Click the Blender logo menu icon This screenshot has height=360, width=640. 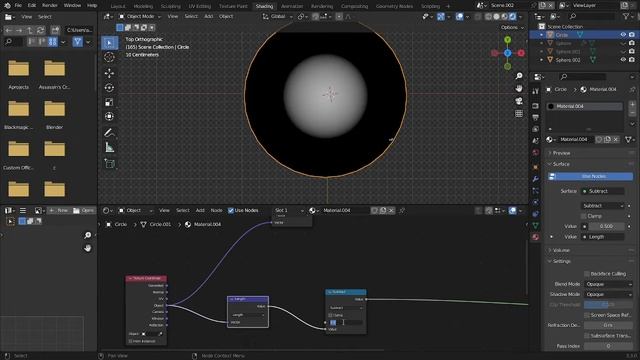[7, 6]
